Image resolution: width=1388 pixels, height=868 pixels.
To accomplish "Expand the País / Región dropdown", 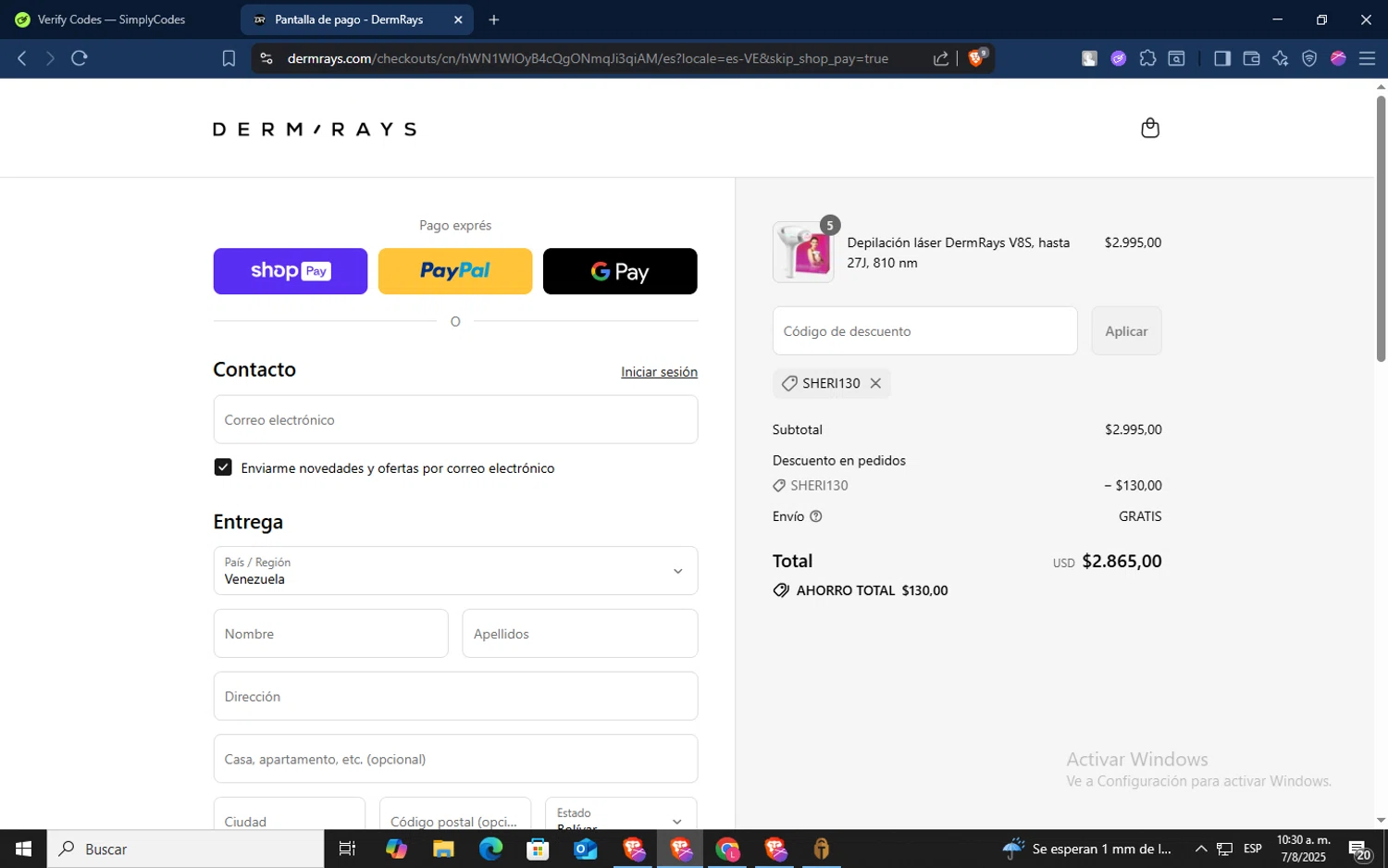I will (455, 570).
